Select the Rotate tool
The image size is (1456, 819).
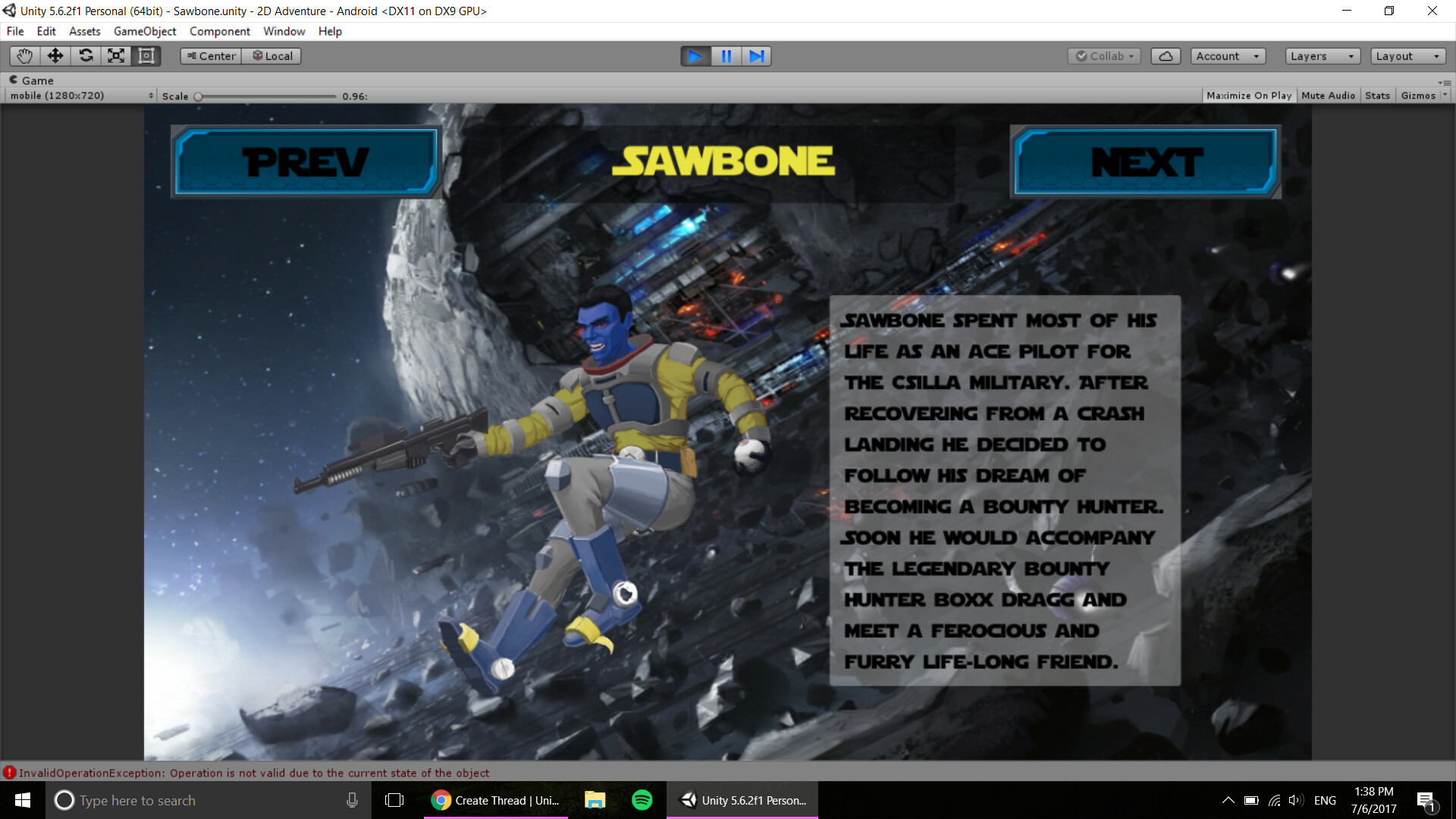86,56
